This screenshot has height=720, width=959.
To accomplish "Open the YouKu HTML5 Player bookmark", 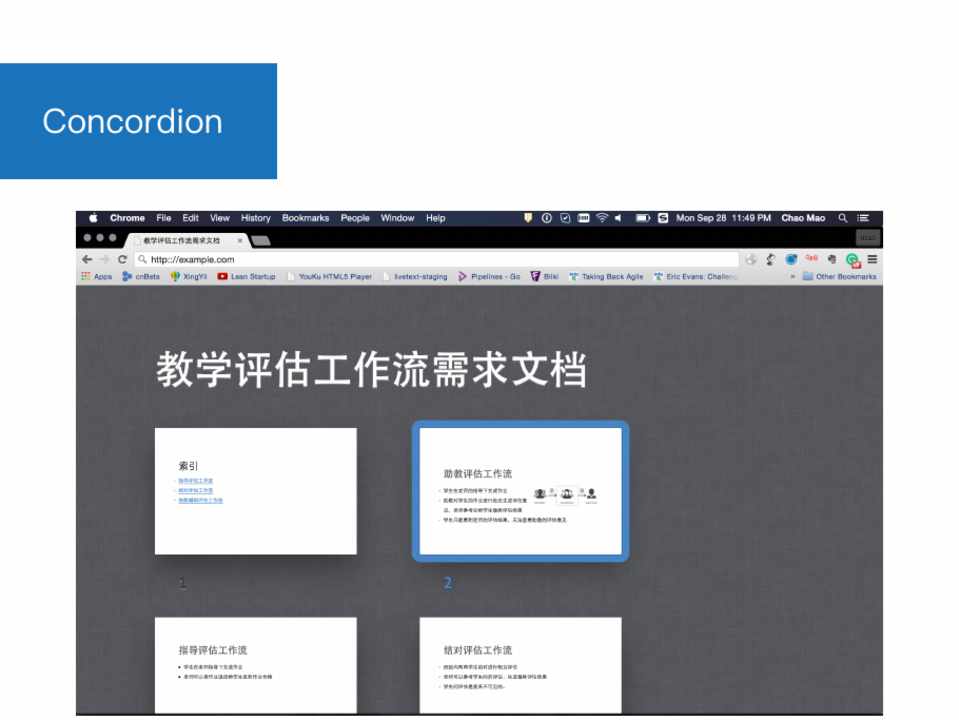I will point(330,277).
